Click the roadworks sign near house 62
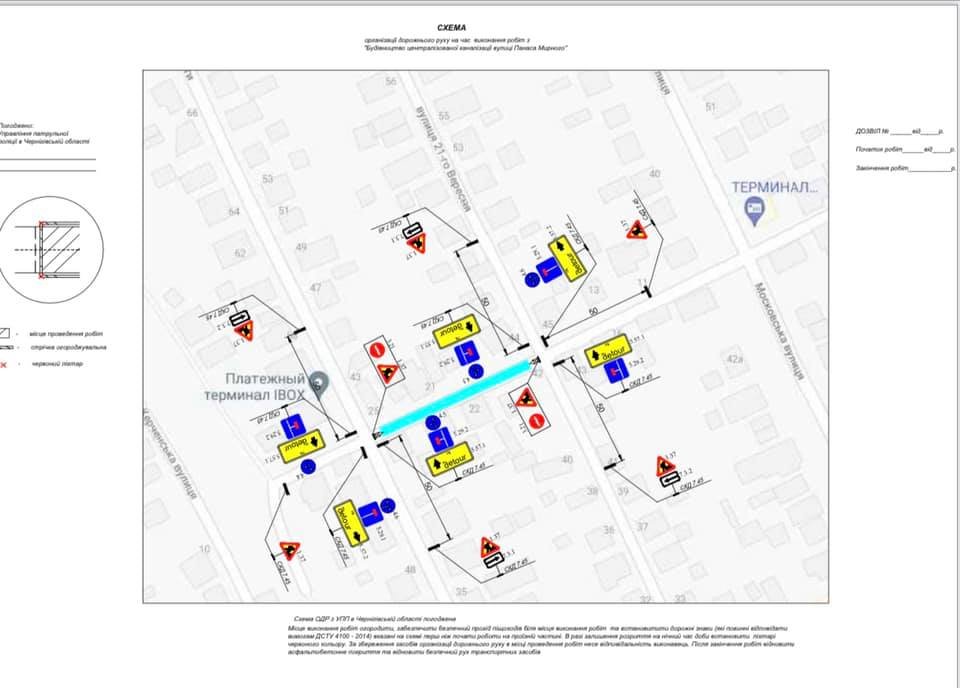960x688 pixels. pyautogui.click(x=243, y=329)
